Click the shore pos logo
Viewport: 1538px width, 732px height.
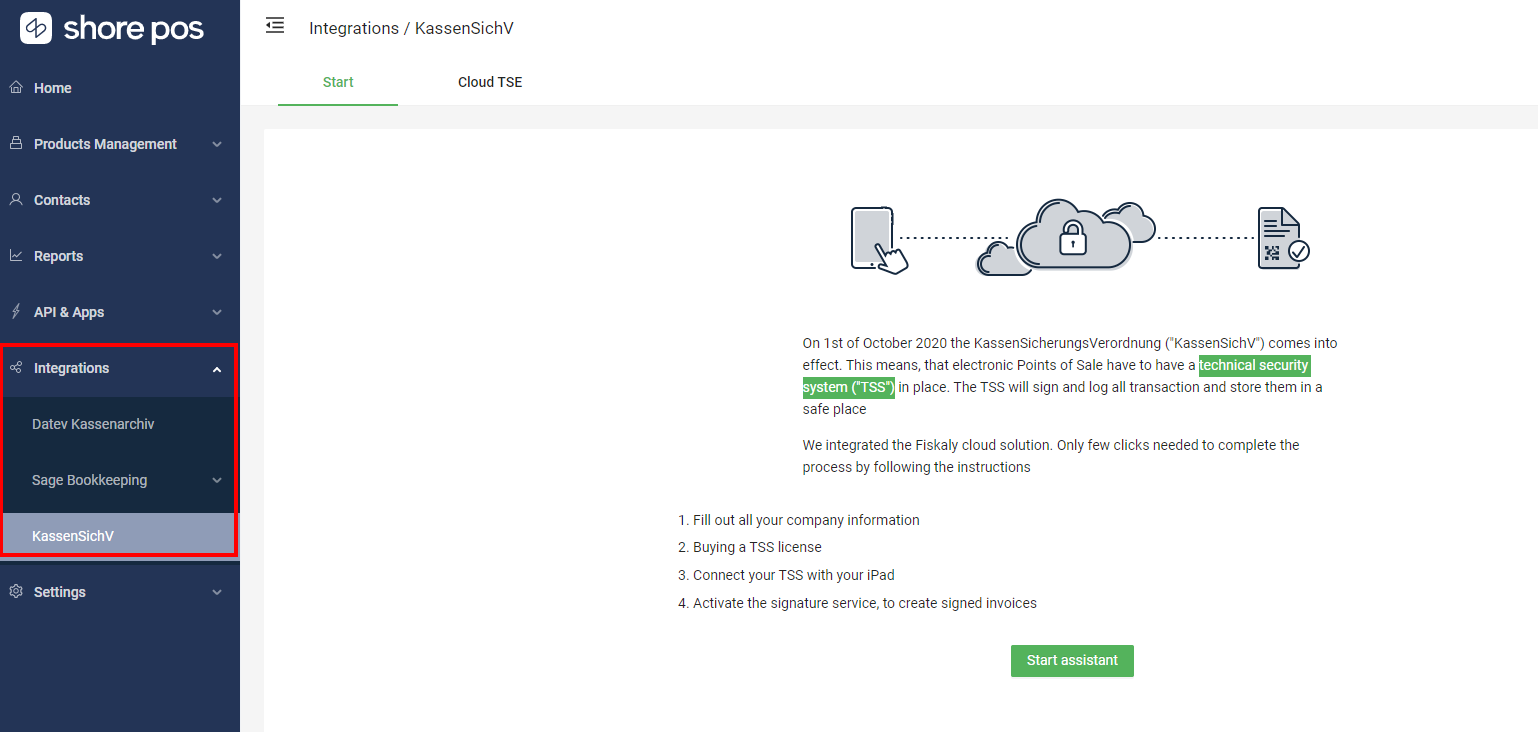pyautogui.click(x=112, y=28)
